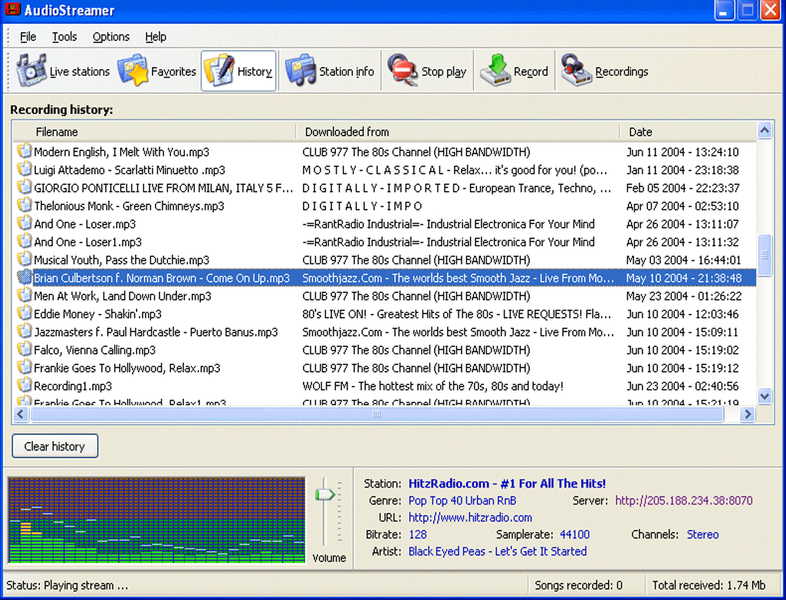786x600 pixels.
Task: Click the horizontal scrollbar thumb of history list
Action: pos(377,414)
